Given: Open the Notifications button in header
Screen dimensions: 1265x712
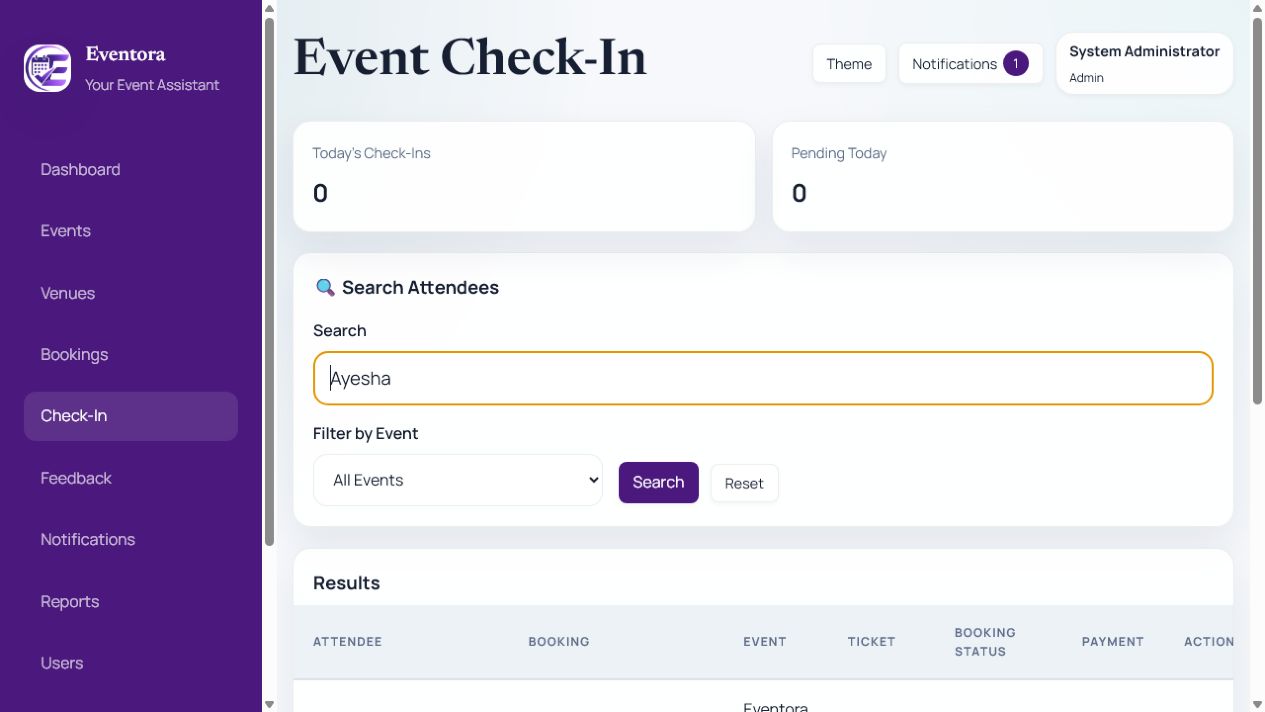Looking at the screenshot, I should point(970,64).
